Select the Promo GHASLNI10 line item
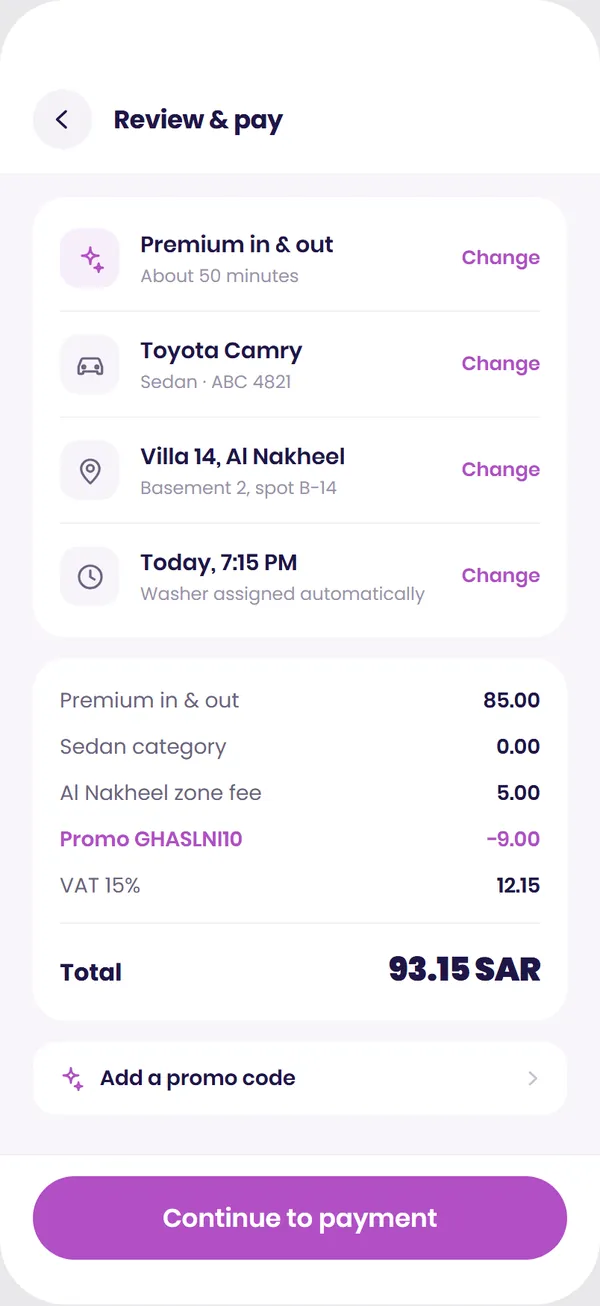 tap(300, 839)
